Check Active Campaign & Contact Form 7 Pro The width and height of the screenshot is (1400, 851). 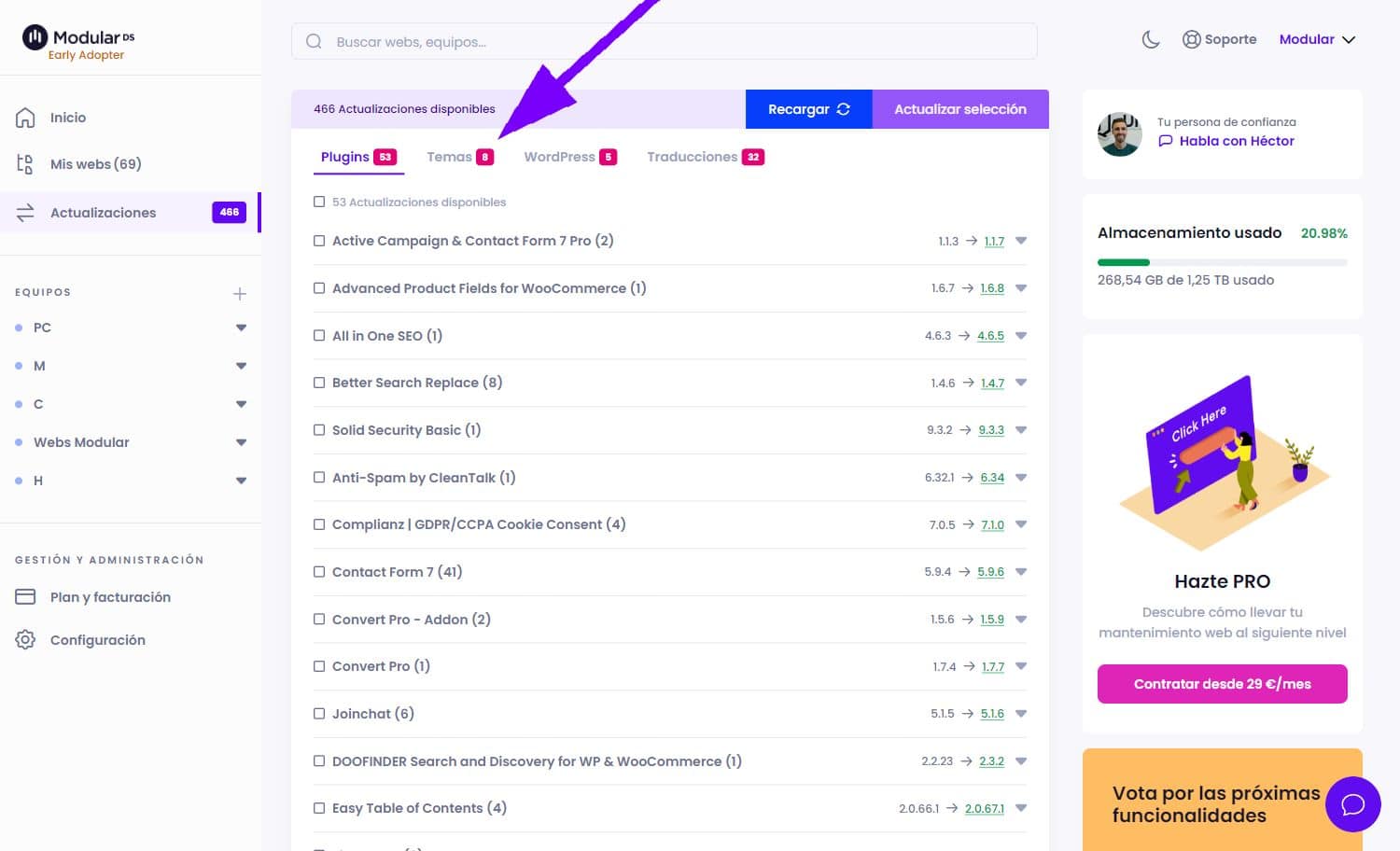tap(319, 241)
